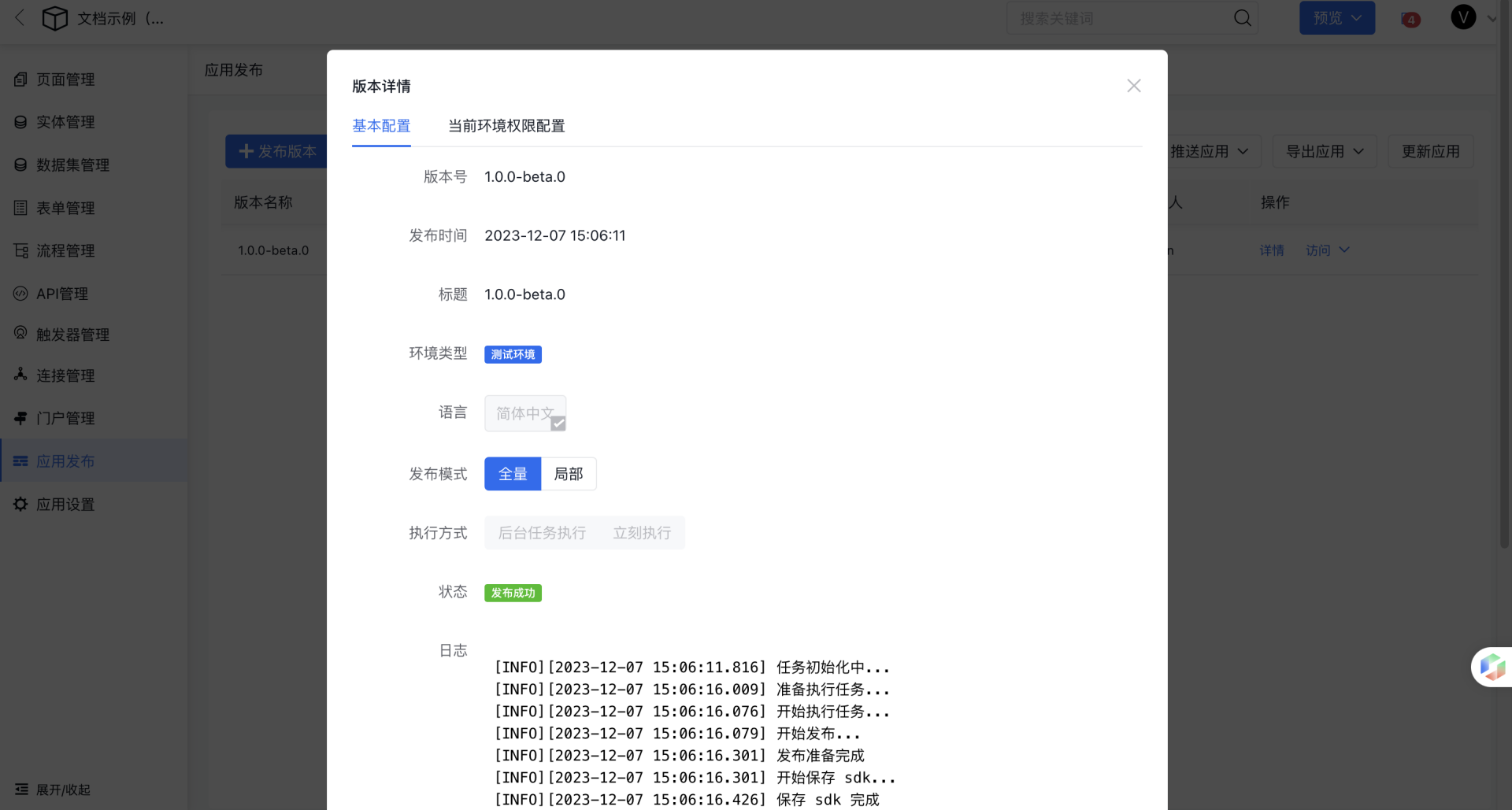The width and height of the screenshot is (1512, 810).
Task: Toggle the 展开/收起 sidebar control
Action: (53, 790)
